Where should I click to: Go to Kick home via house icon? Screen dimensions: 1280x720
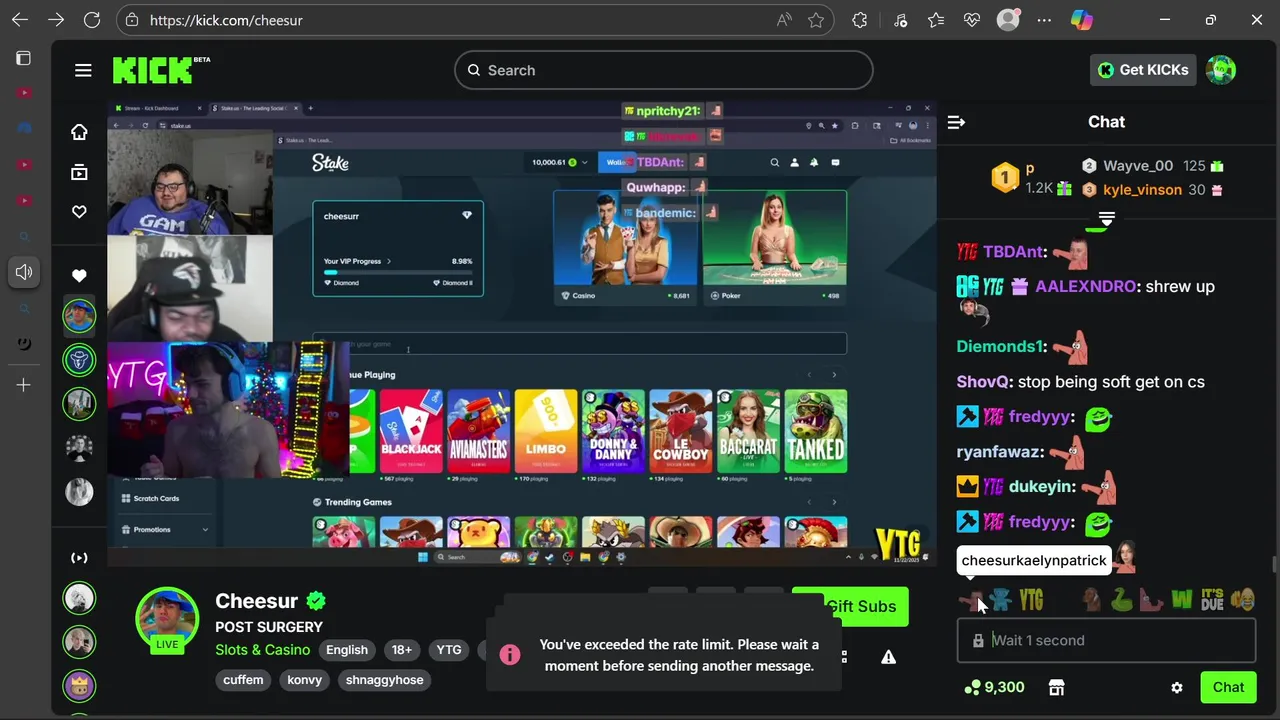(79, 132)
